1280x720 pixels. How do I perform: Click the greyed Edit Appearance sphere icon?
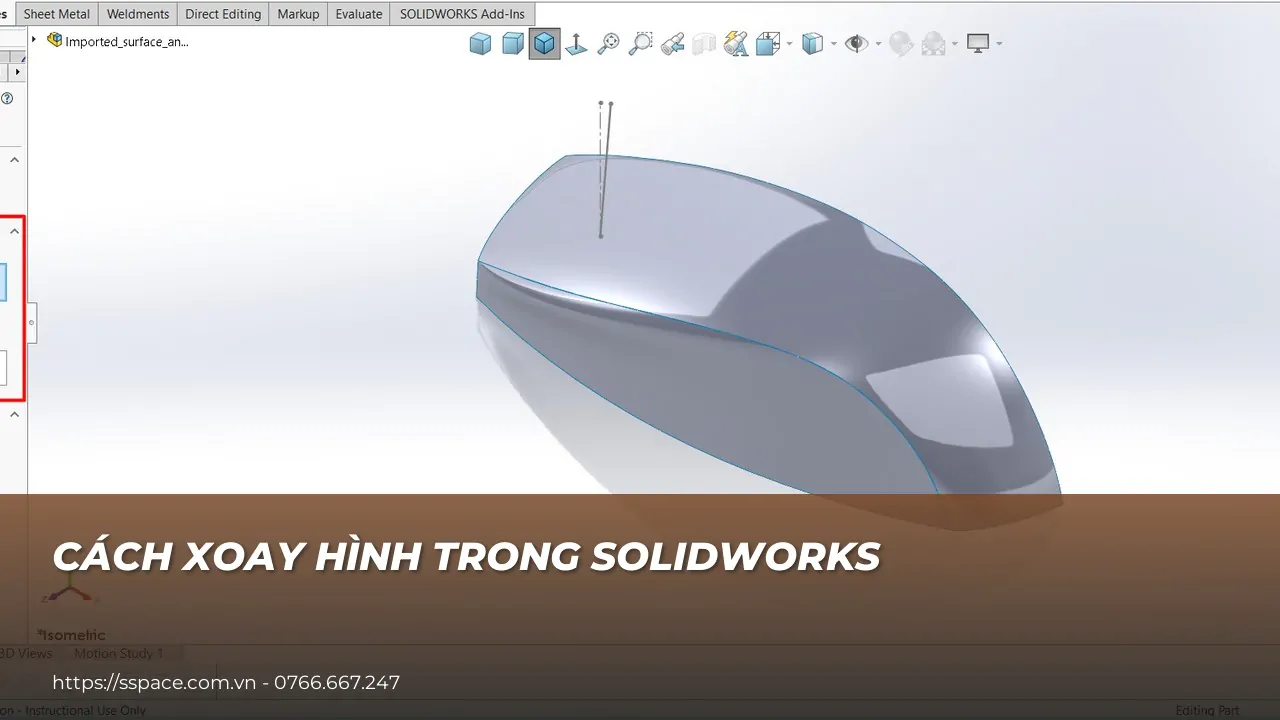pyautogui.click(x=900, y=43)
